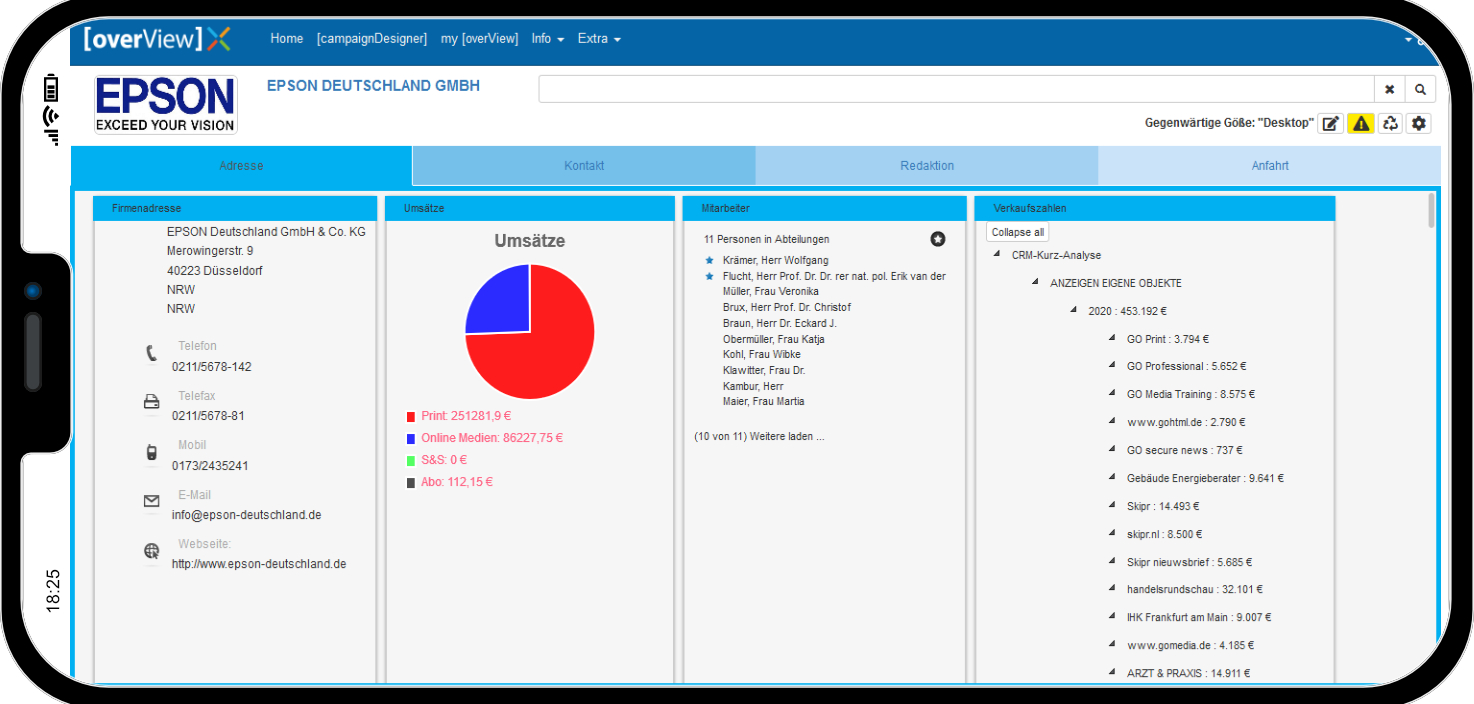Click the fax icon beside Telefax
Screen dimensions: 1474x704
[152, 402]
